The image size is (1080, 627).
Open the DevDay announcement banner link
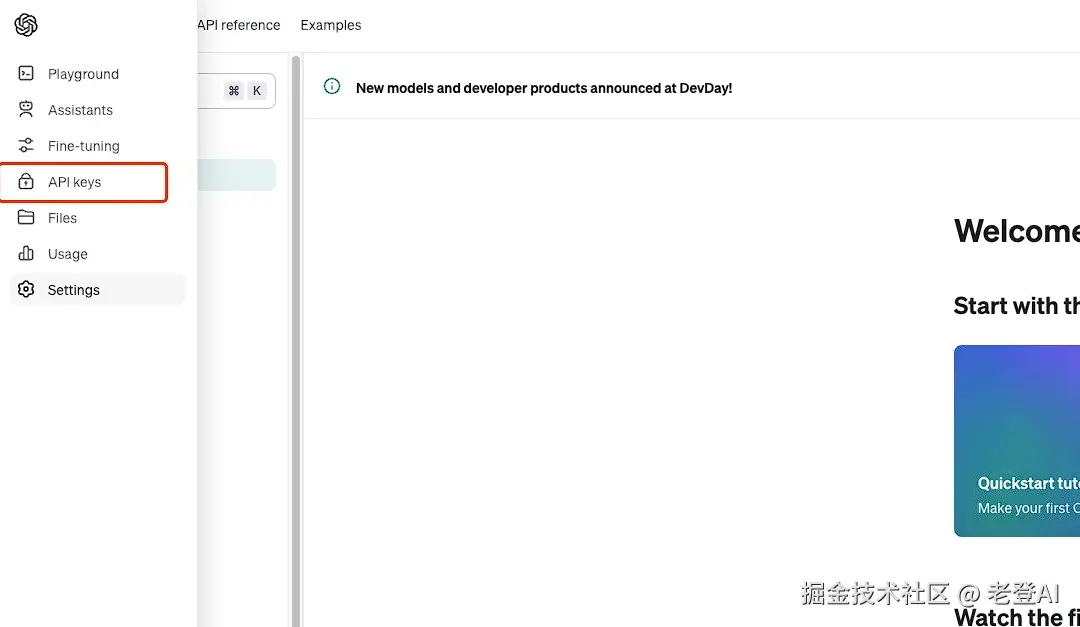coord(544,88)
